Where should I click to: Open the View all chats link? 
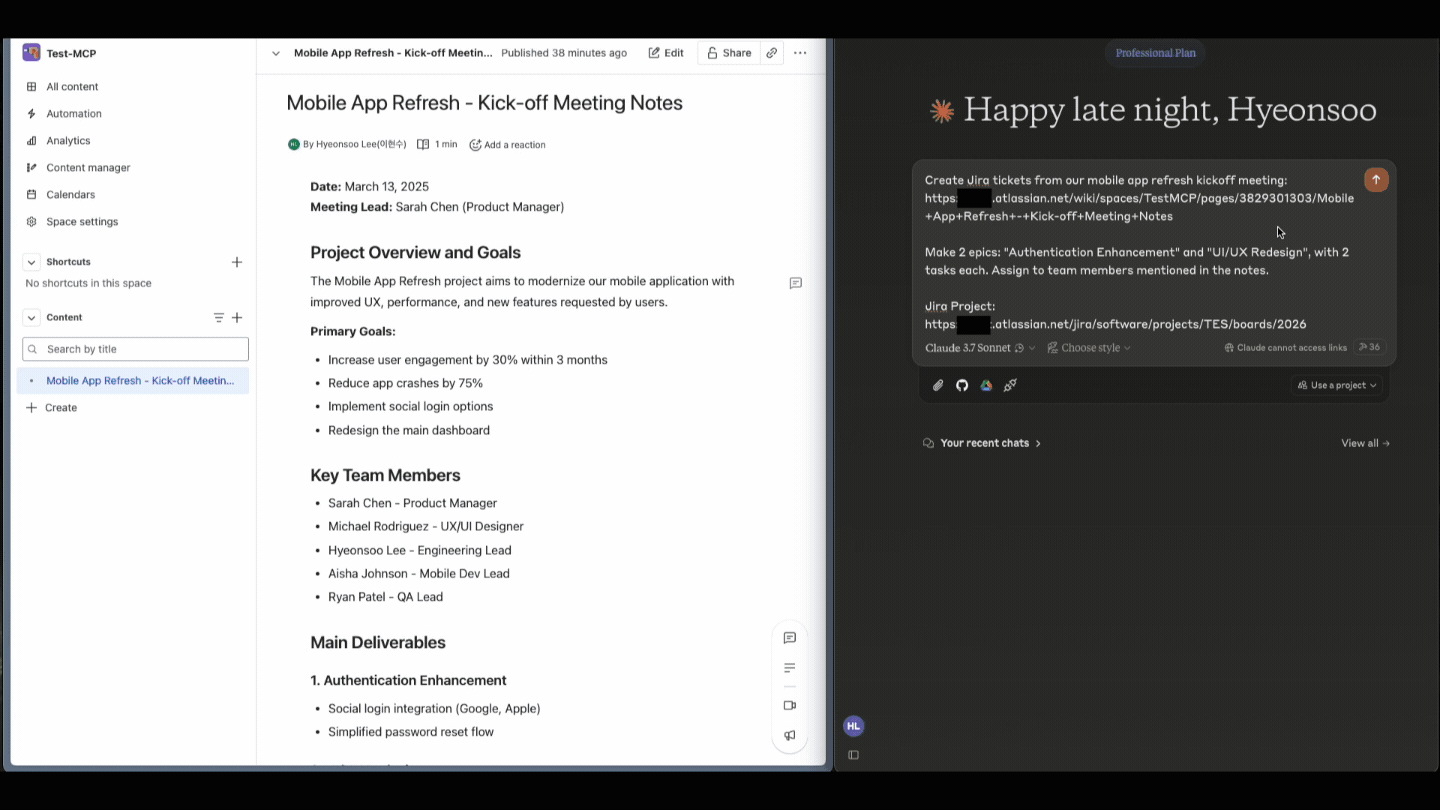1365,443
